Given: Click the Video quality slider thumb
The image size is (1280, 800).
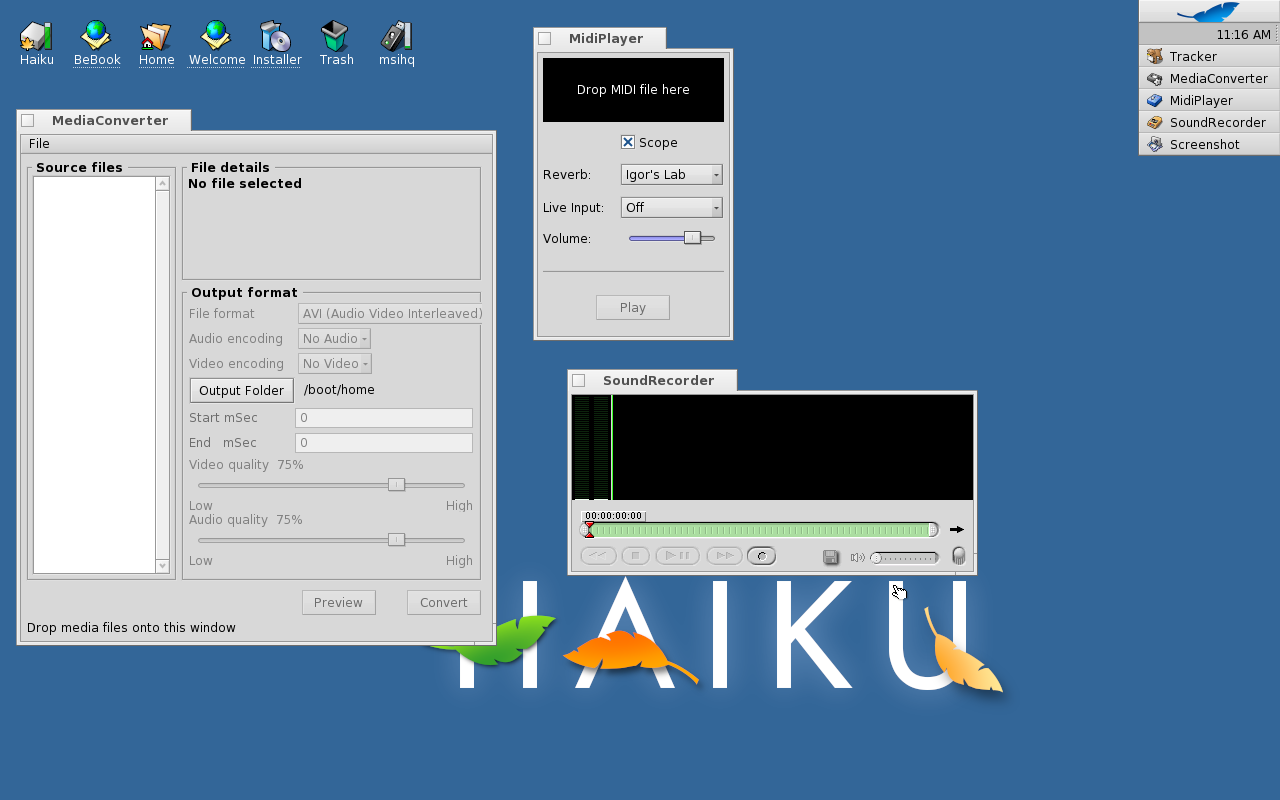Looking at the screenshot, I should click(396, 485).
